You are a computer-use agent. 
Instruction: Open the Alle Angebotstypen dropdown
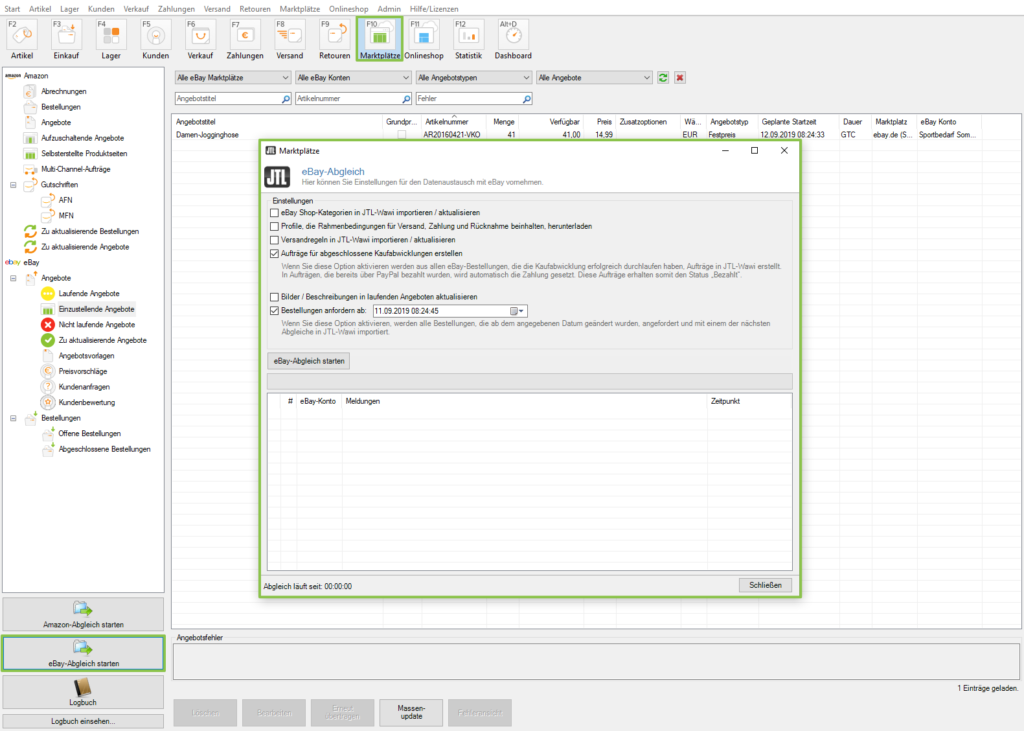(x=472, y=77)
